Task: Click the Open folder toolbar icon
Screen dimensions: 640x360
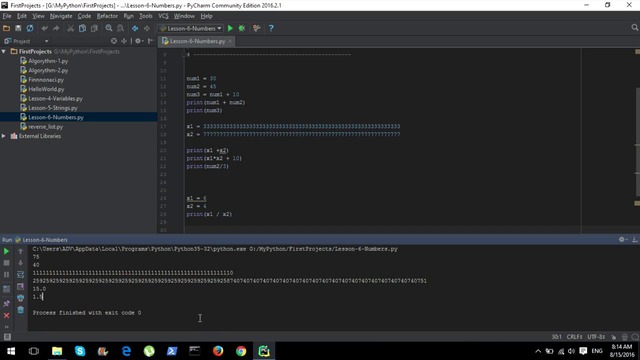Action: click(x=6, y=28)
